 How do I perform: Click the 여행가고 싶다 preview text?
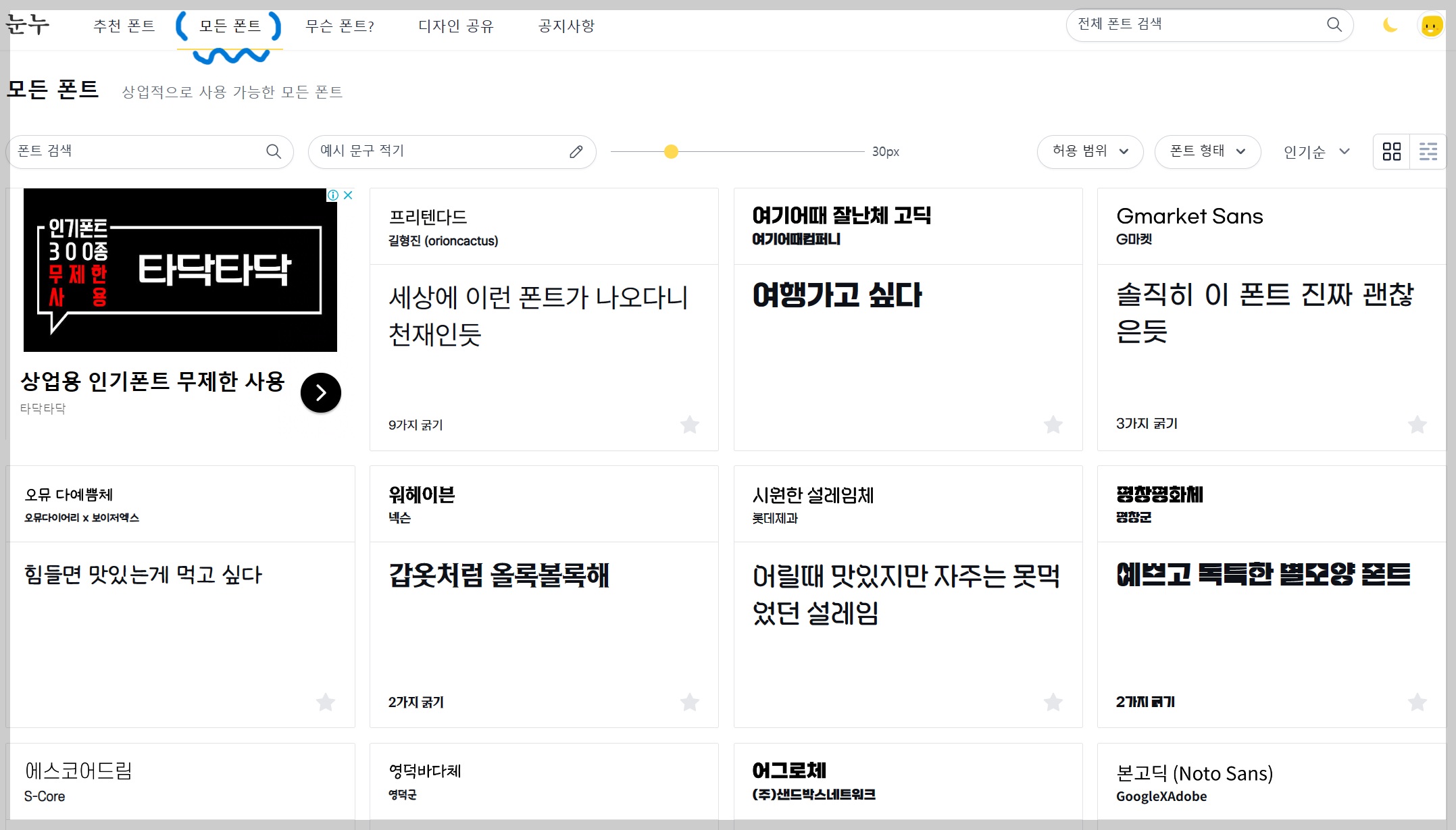[x=836, y=295]
